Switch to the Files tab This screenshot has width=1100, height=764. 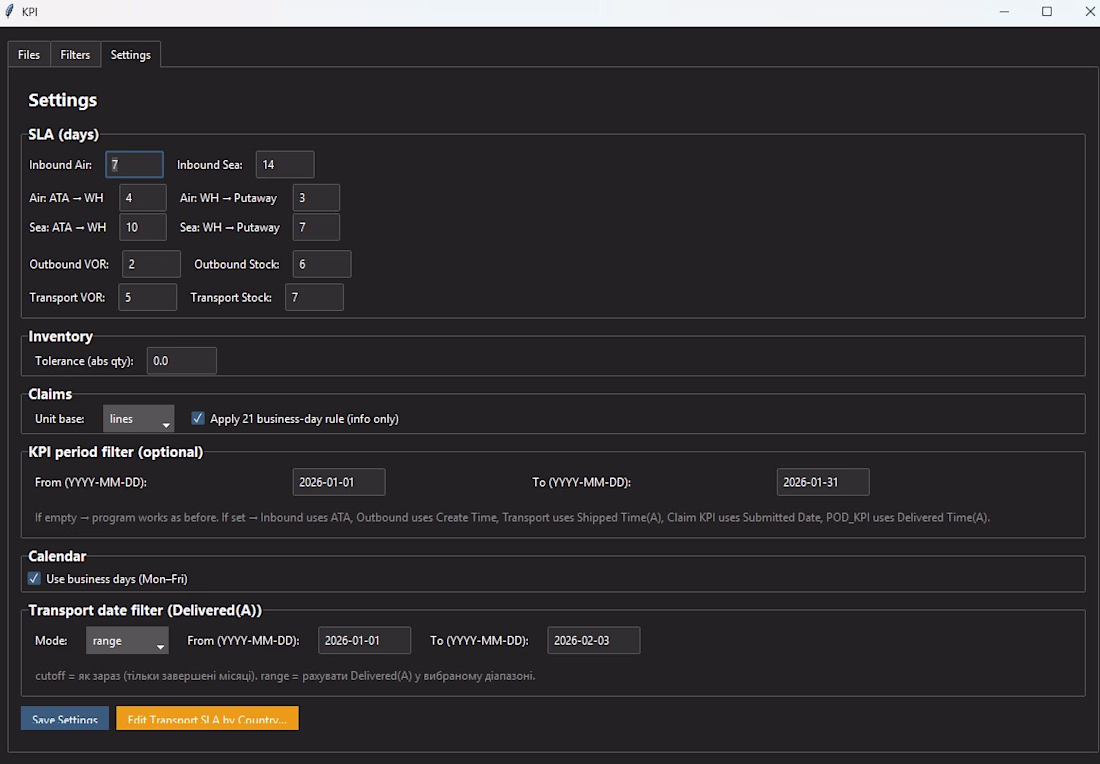click(x=29, y=55)
